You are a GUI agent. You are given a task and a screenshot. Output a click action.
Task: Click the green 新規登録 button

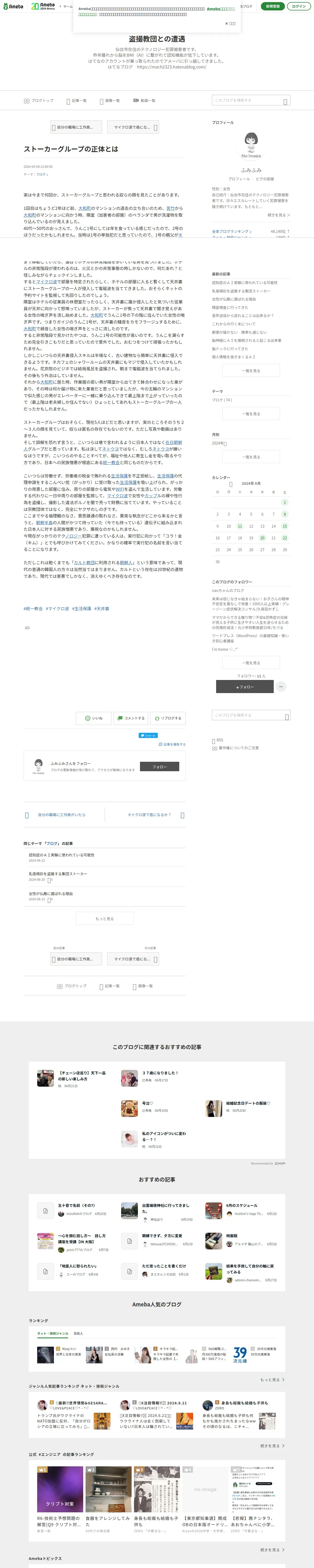pos(273,6)
